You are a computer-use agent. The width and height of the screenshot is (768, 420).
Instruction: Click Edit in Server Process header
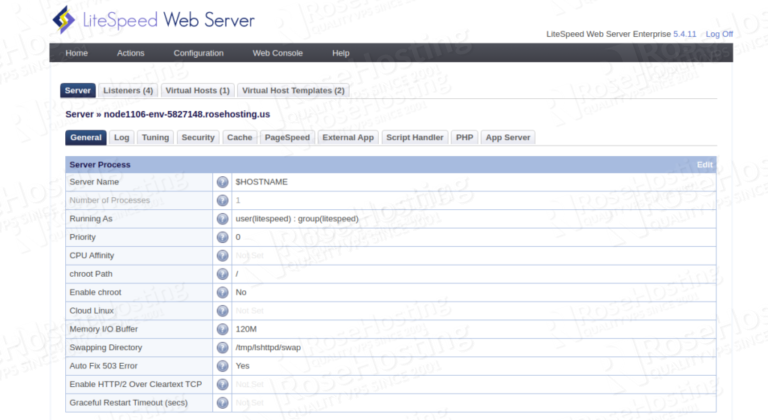point(704,165)
